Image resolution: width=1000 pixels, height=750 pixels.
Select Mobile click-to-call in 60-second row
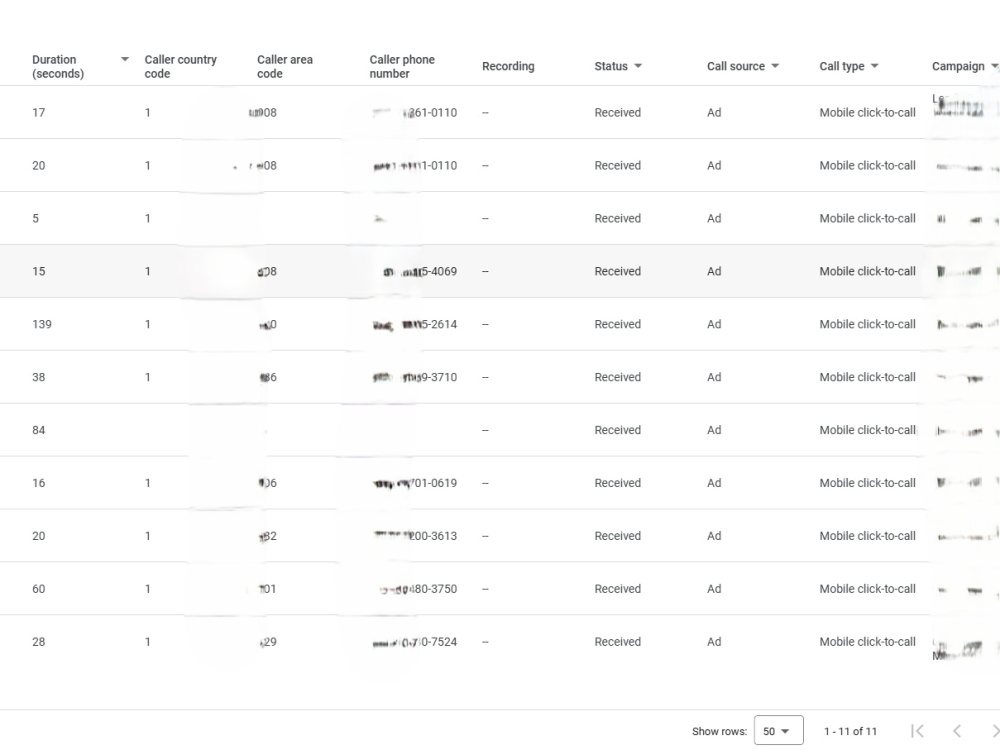coord(867,589)
